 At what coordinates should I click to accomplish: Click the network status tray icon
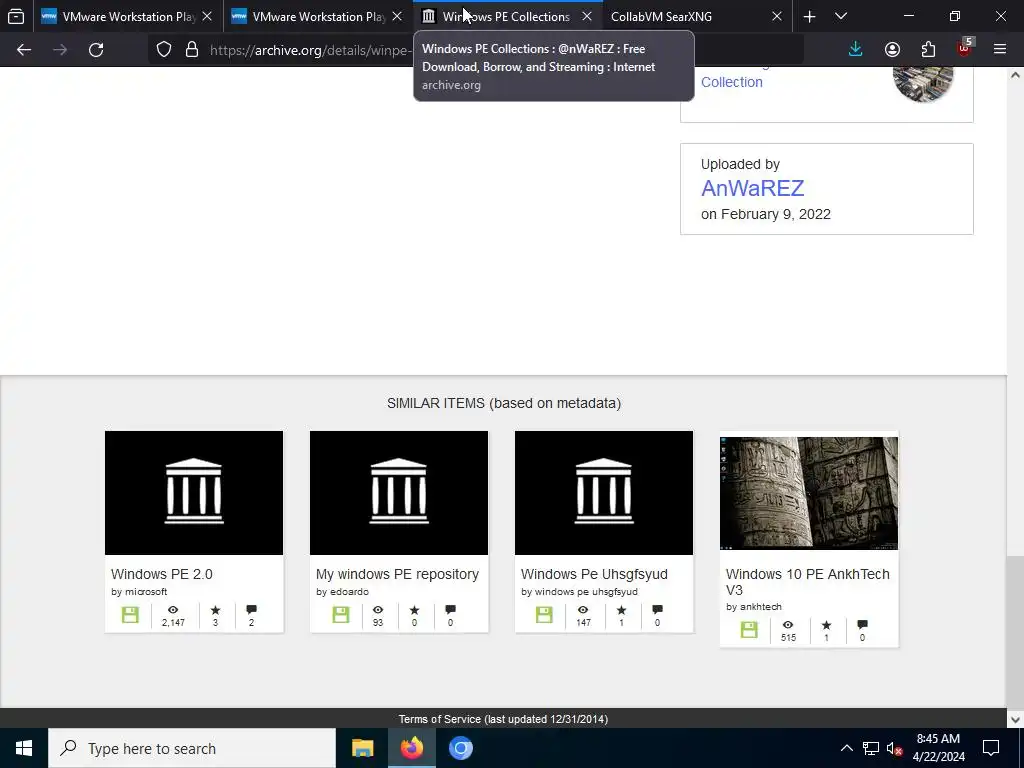pyautogui.click(x=871, y=748)
